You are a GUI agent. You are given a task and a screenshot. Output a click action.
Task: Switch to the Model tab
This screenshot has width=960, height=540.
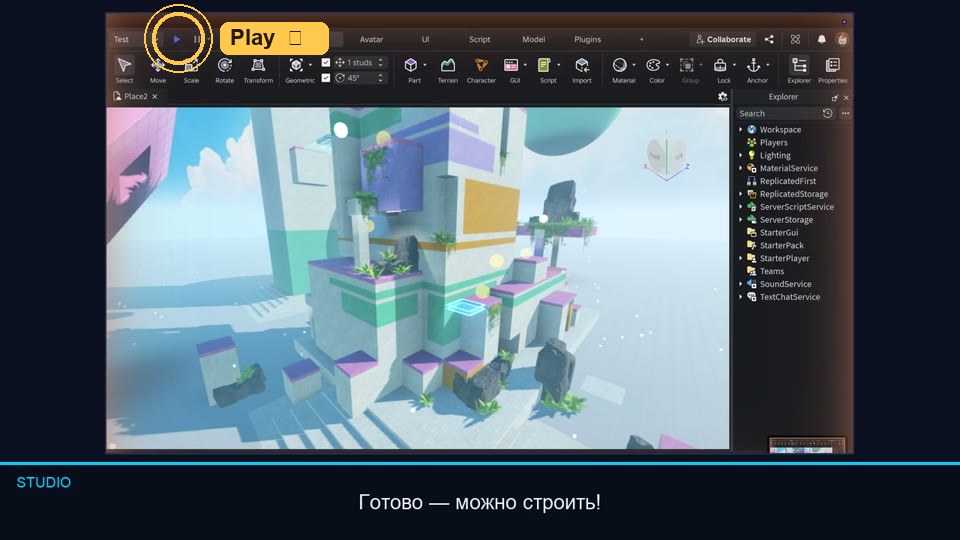click(533, 39)
